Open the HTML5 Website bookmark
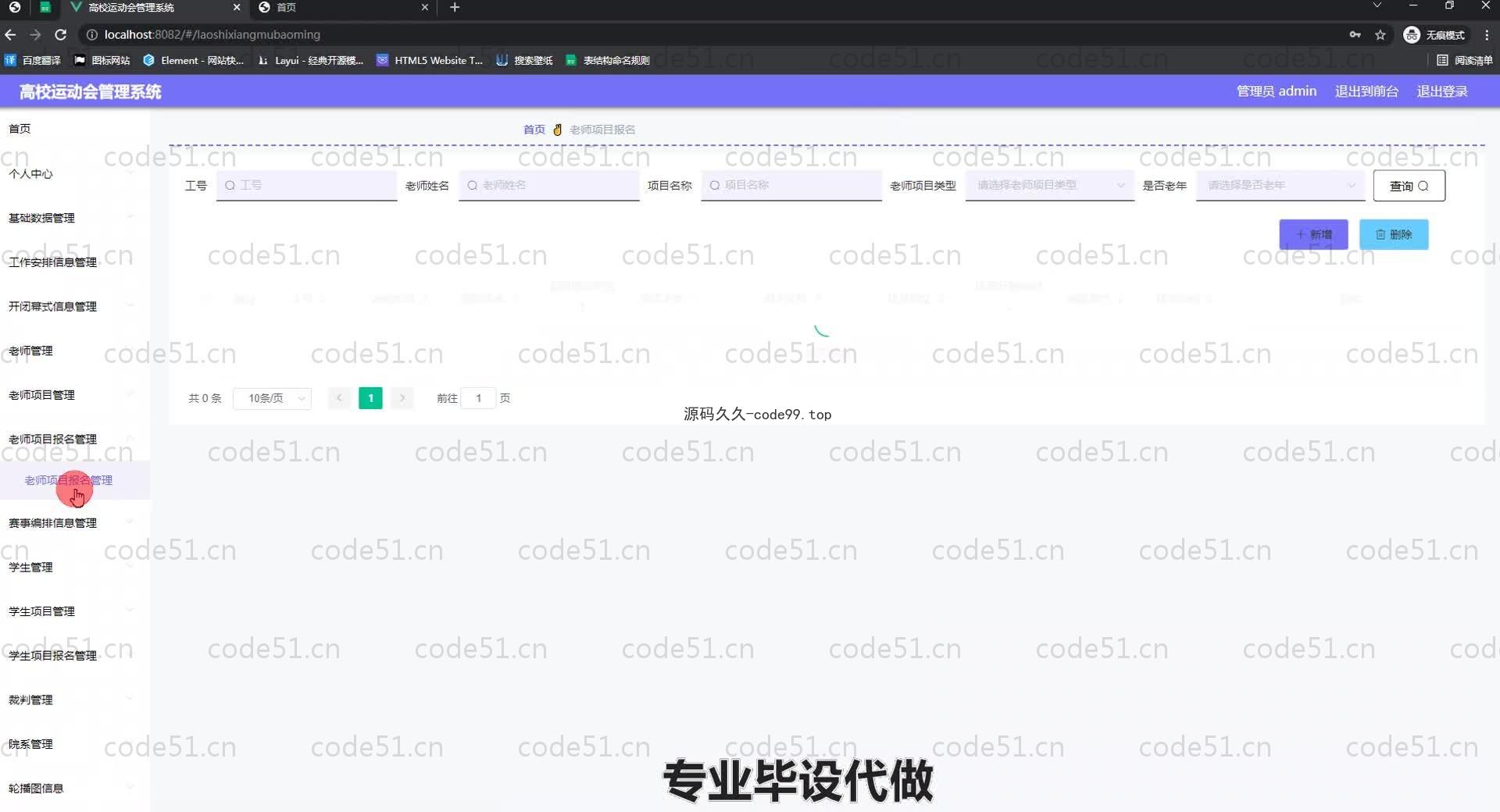This screenshot has width=1500, height=812. [x=430, y=60]
